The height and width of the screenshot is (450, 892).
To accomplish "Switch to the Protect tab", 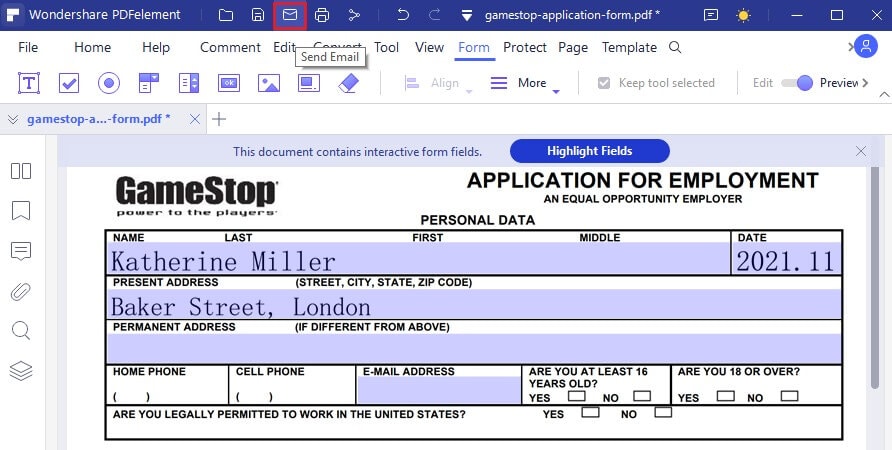I will coord(525,47).
